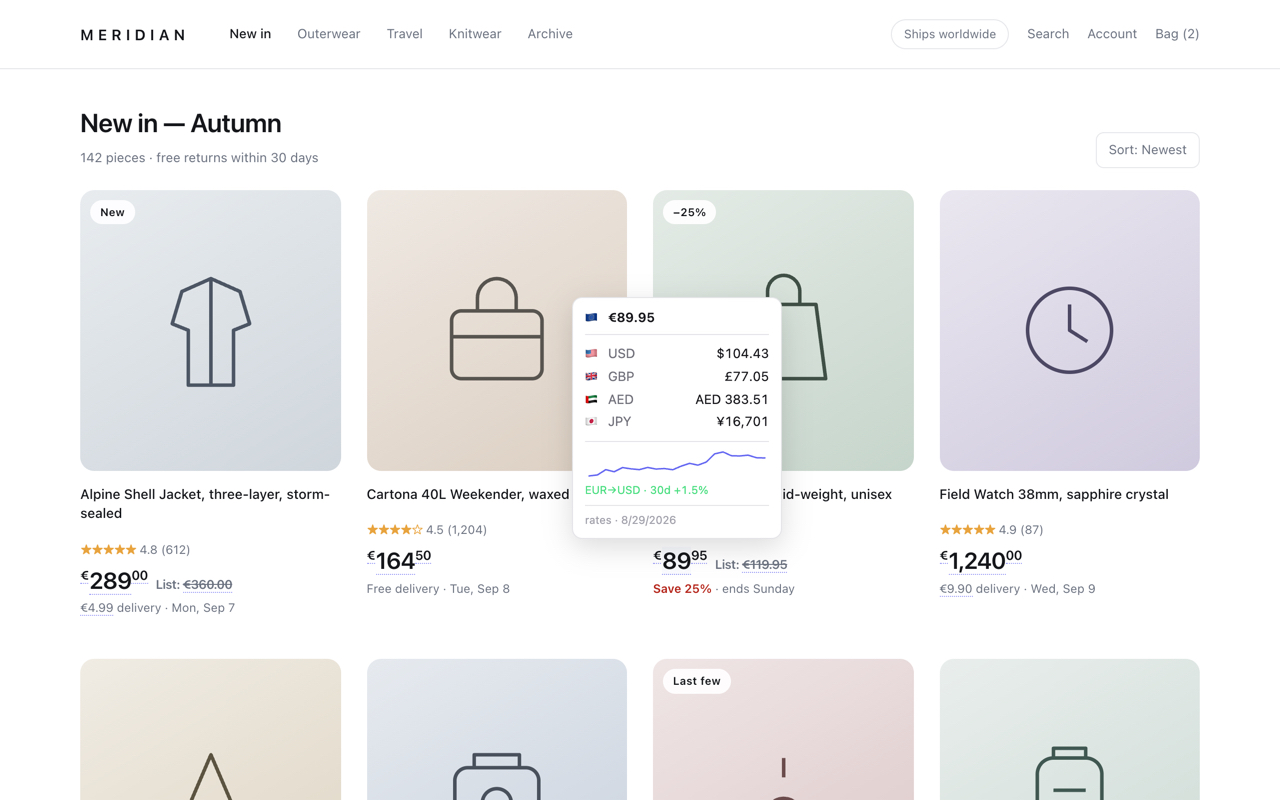Click the 'EUR→USD · 30d +1.5%' label

(x=646, y=490)
